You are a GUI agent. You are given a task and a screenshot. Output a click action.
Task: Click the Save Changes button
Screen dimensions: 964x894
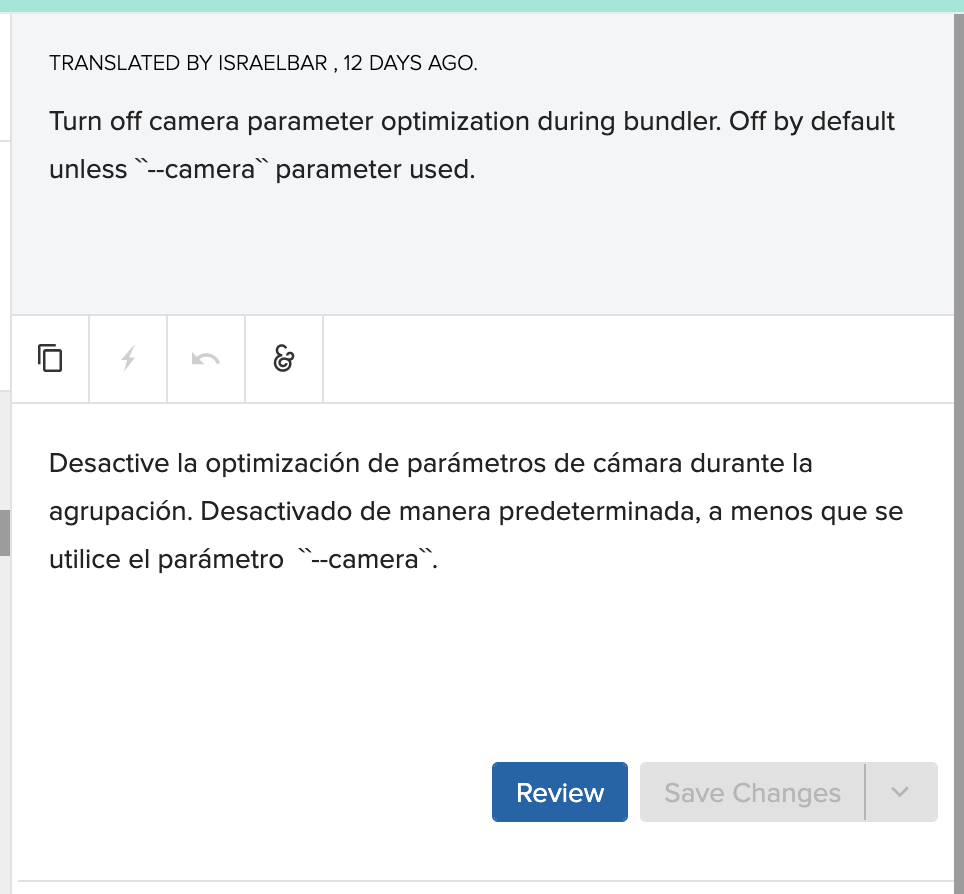752,793
